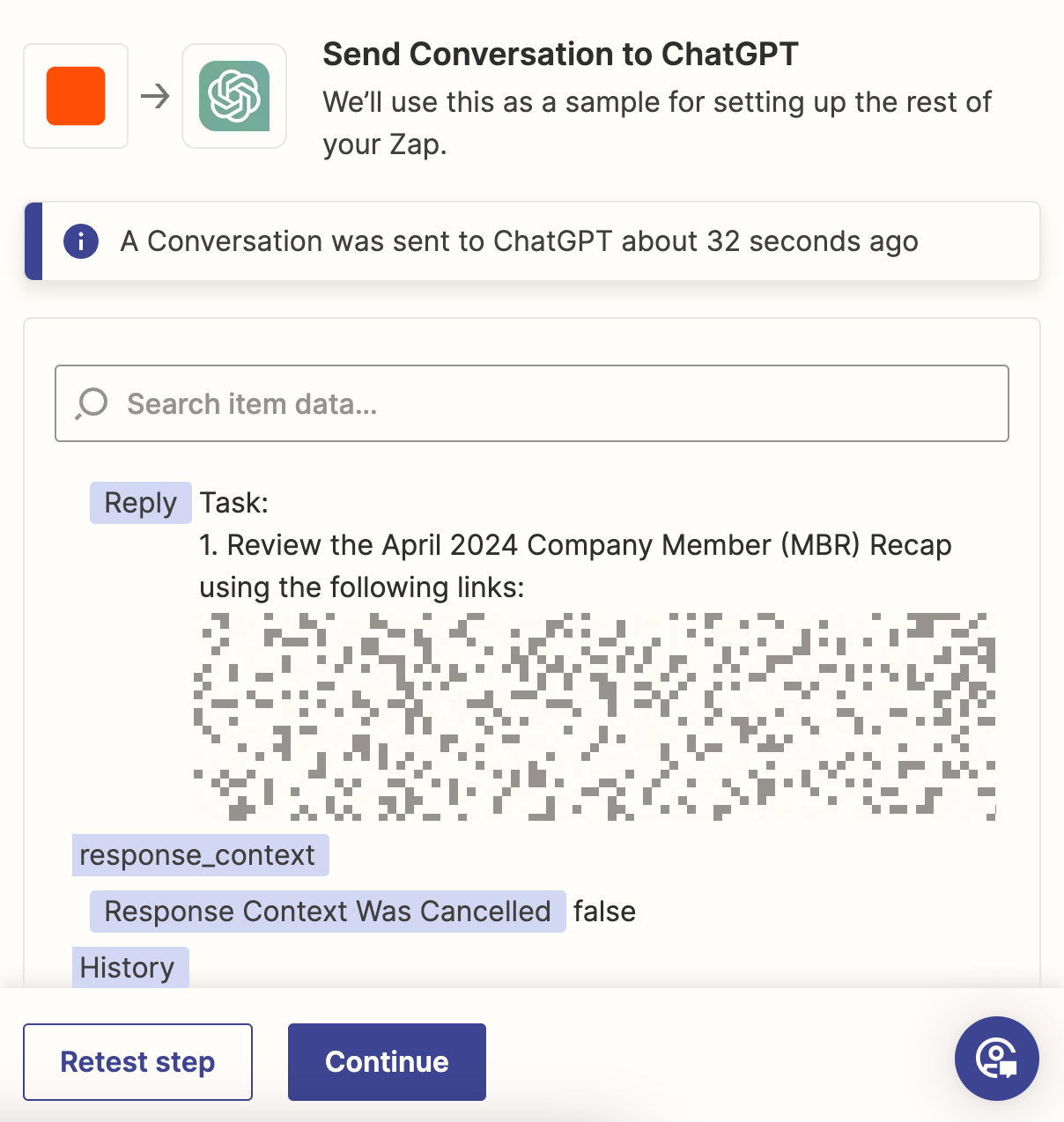
Task: Click the April 2024 MBR Recap line
Action: [x=576, y=566]
